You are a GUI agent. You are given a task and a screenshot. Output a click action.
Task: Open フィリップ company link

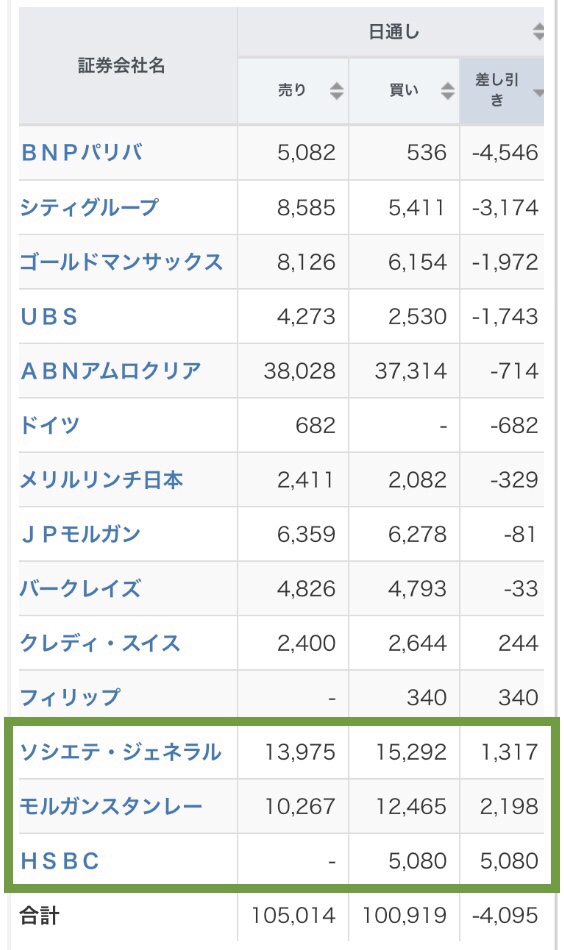tap(70, 697)
